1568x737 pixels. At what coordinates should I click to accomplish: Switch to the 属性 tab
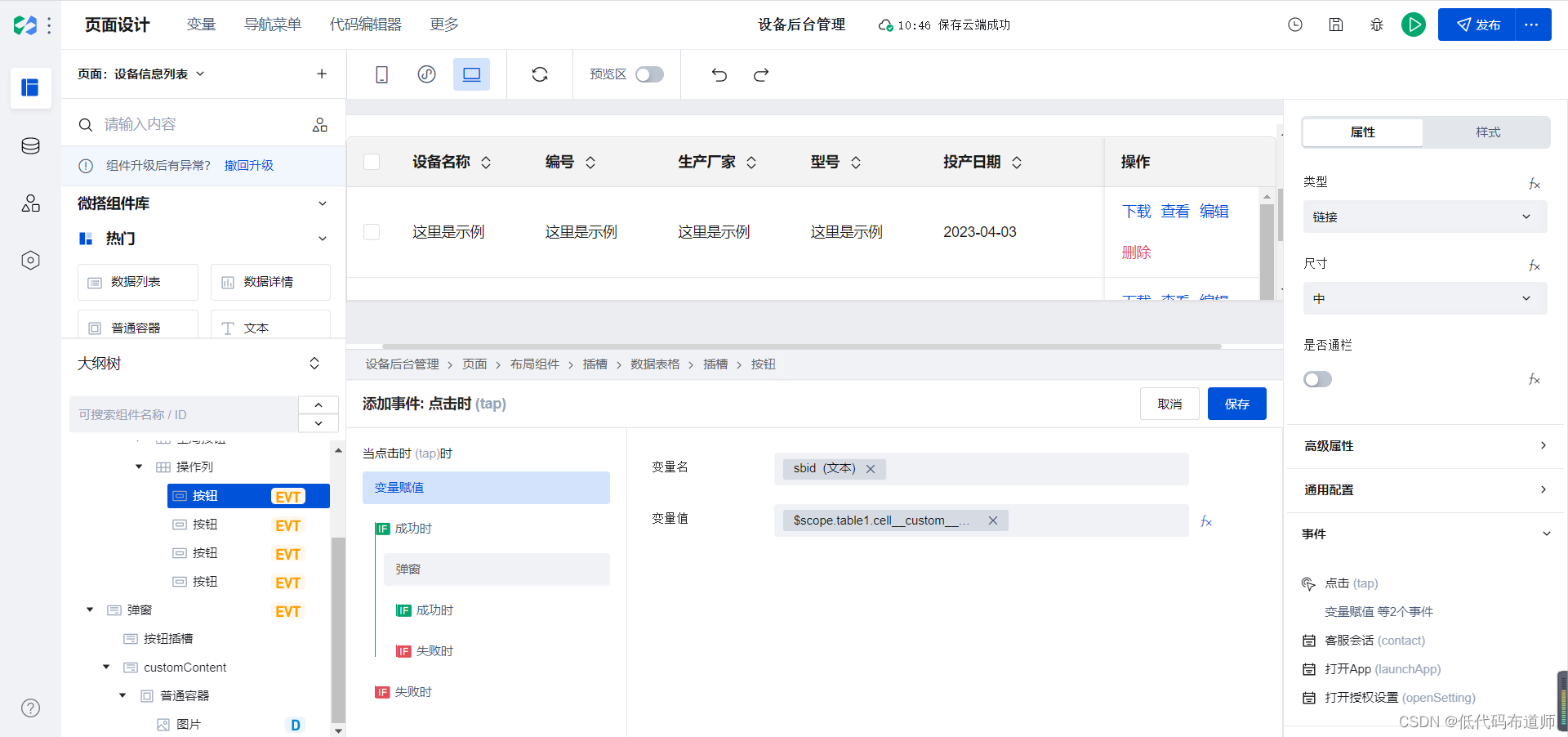tap(1362, 132)
